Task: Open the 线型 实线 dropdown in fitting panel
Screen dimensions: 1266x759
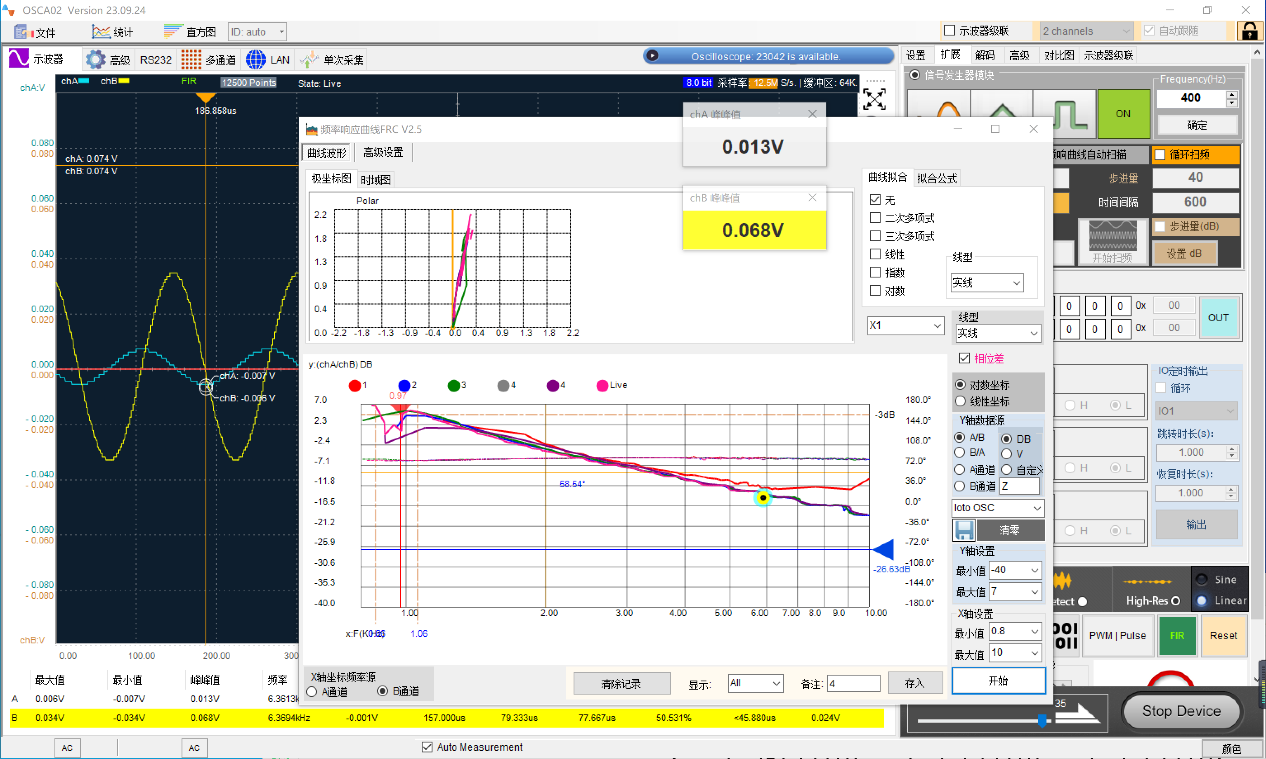Action: 987,283
